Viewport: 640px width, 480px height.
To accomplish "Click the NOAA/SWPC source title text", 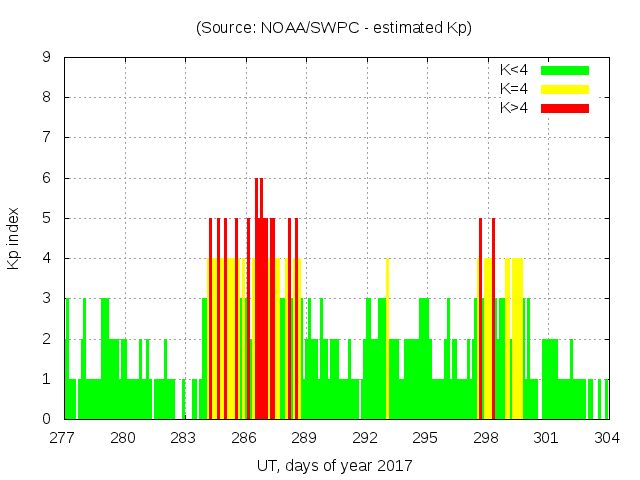I will (x=334, y=28).
